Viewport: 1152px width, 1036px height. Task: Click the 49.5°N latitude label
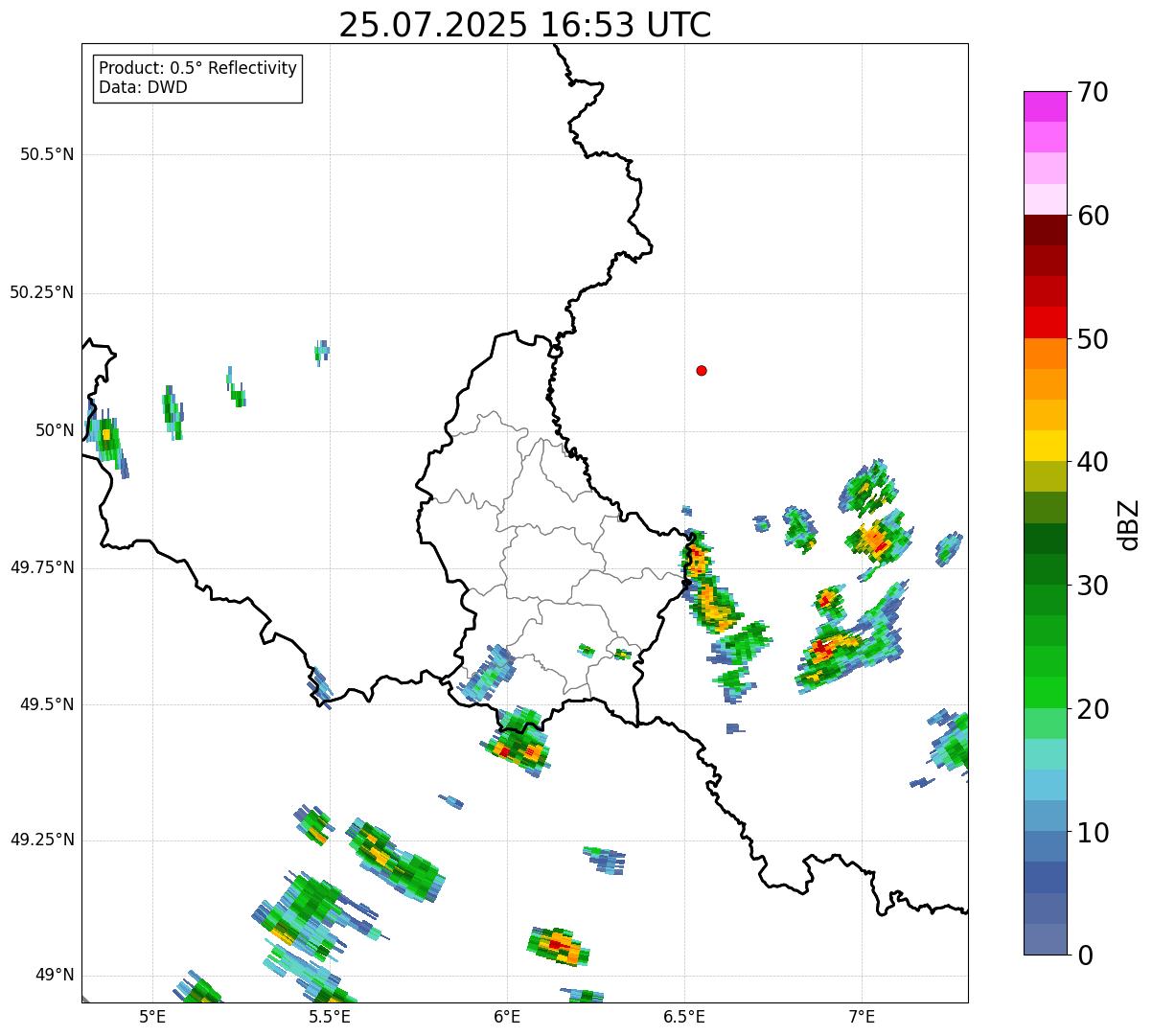(47, 704)
